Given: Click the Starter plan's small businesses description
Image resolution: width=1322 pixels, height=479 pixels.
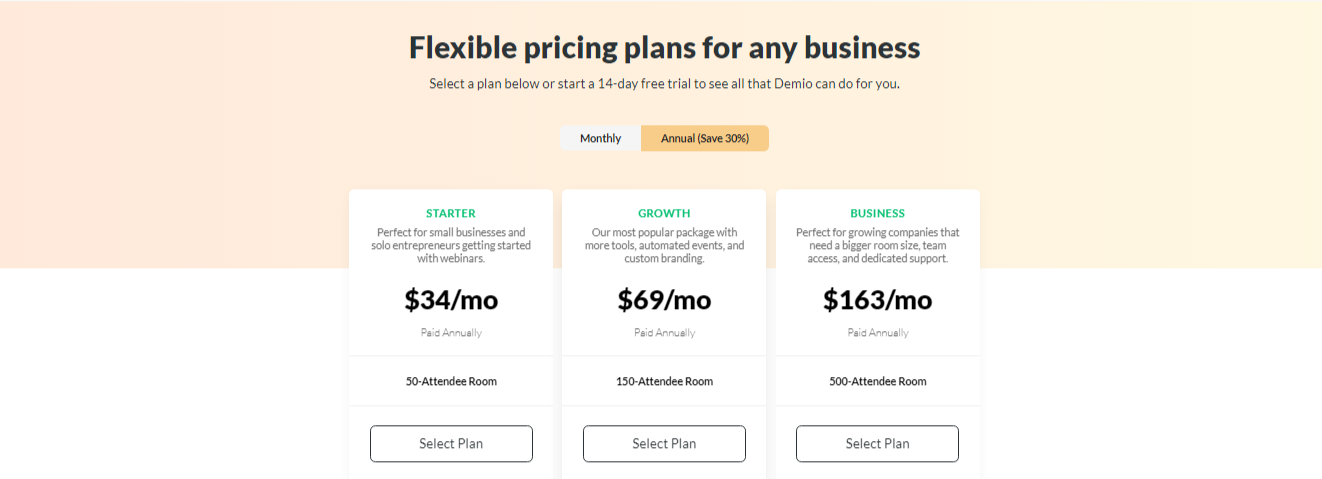Looking at the screenshot, I should click(451, 245).
